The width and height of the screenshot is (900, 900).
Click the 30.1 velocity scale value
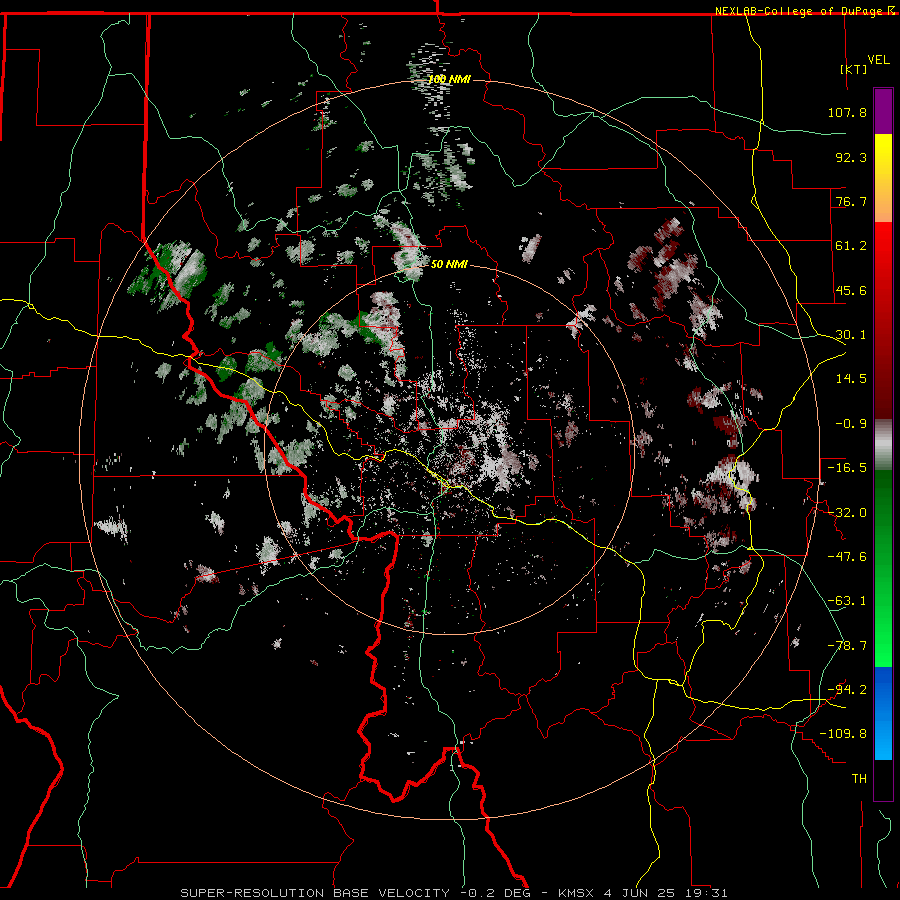(851, 335)
